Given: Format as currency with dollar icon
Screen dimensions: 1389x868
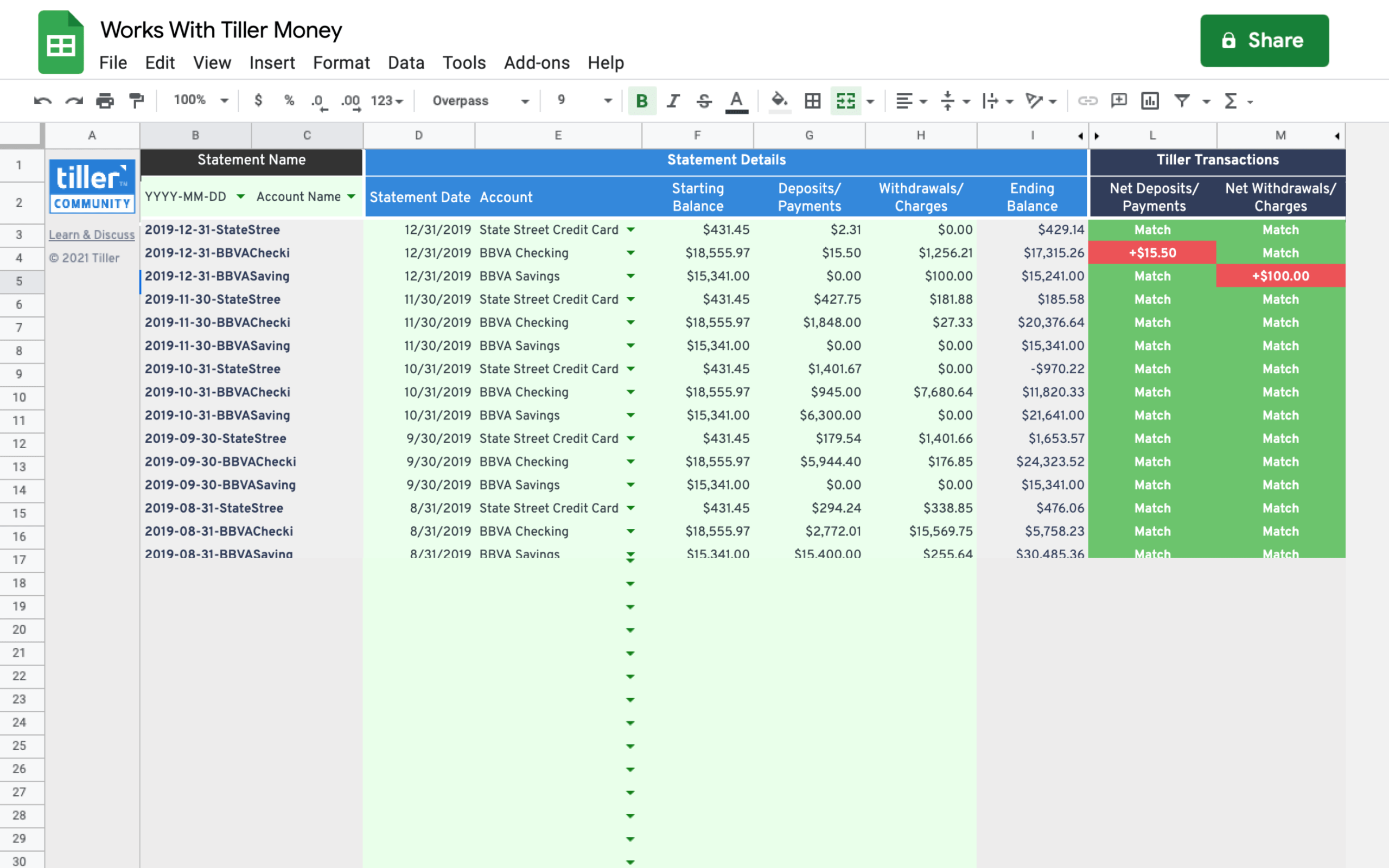Looking at the screenshot, I should (258, 100).
